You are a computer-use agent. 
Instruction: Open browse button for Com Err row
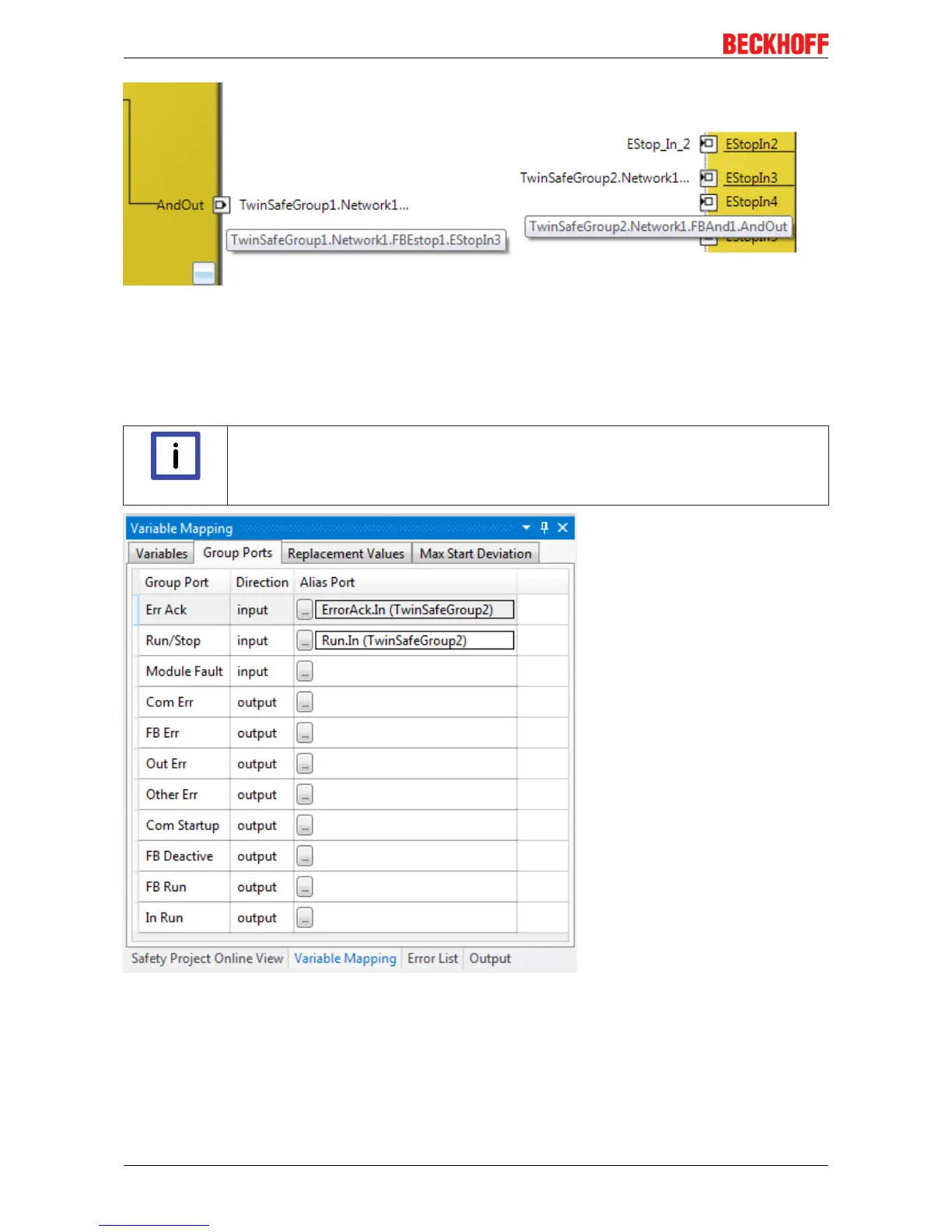305,702
